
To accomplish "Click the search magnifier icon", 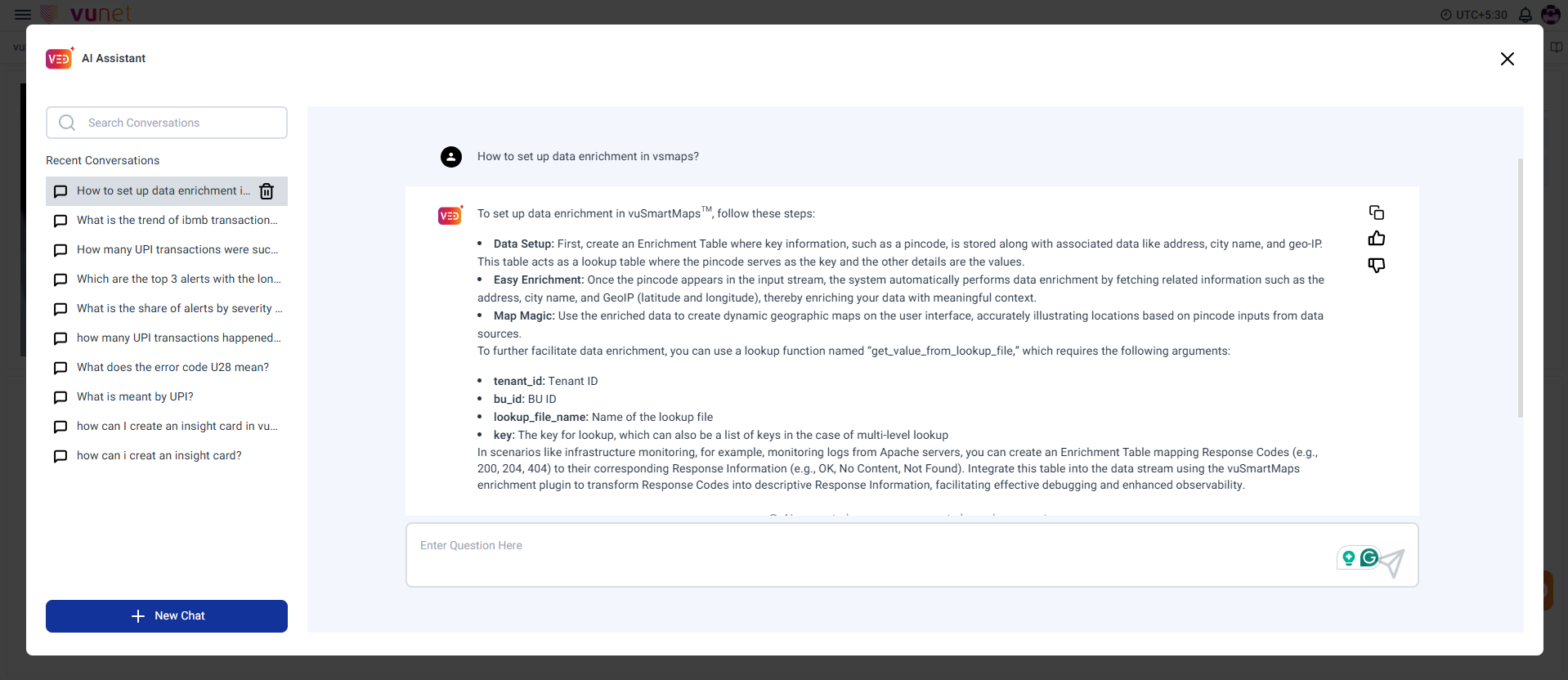I will [x=67, y=123].
